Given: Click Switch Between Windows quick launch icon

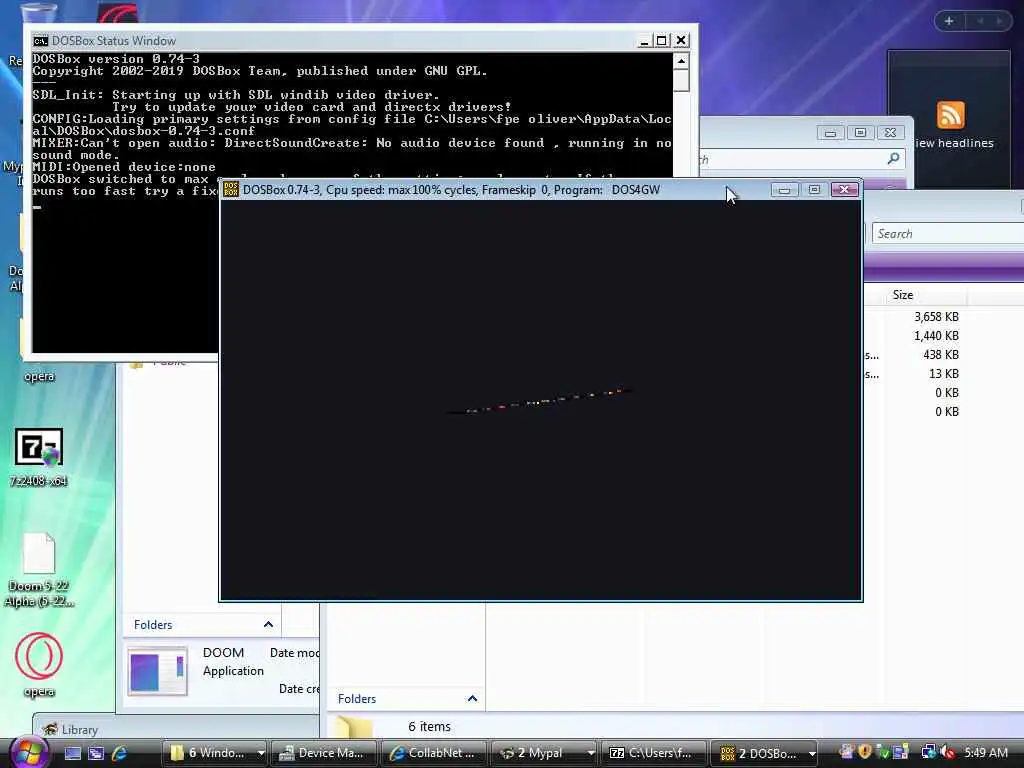Looking at the screenshot, I should tap(96, 753).
